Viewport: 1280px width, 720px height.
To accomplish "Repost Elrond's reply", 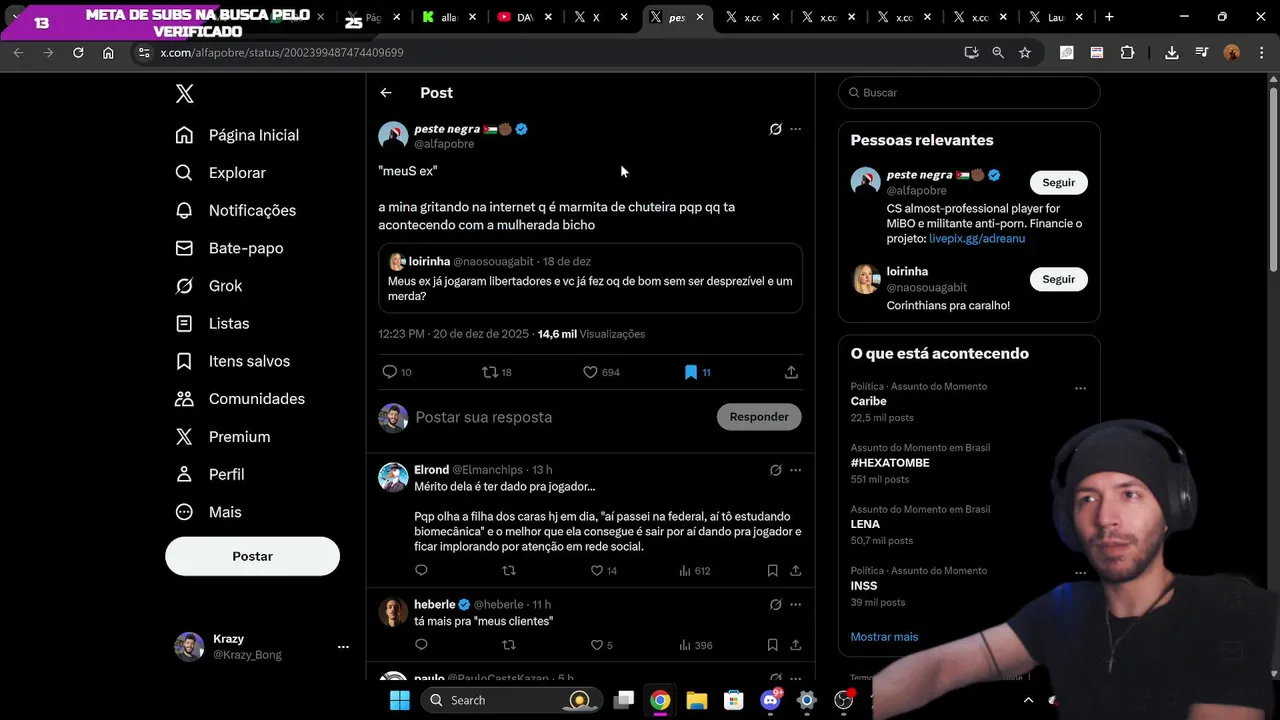I will pos(509,571).
